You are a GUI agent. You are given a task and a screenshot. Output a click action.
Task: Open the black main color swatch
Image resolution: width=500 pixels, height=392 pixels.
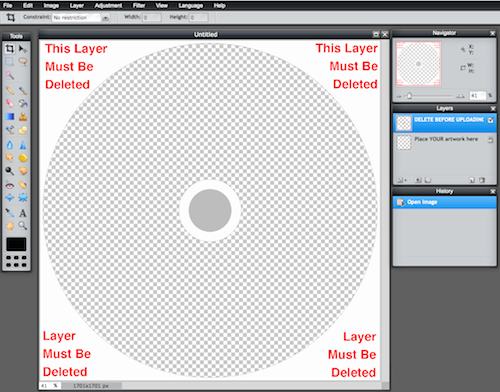[x=16, y=244]
